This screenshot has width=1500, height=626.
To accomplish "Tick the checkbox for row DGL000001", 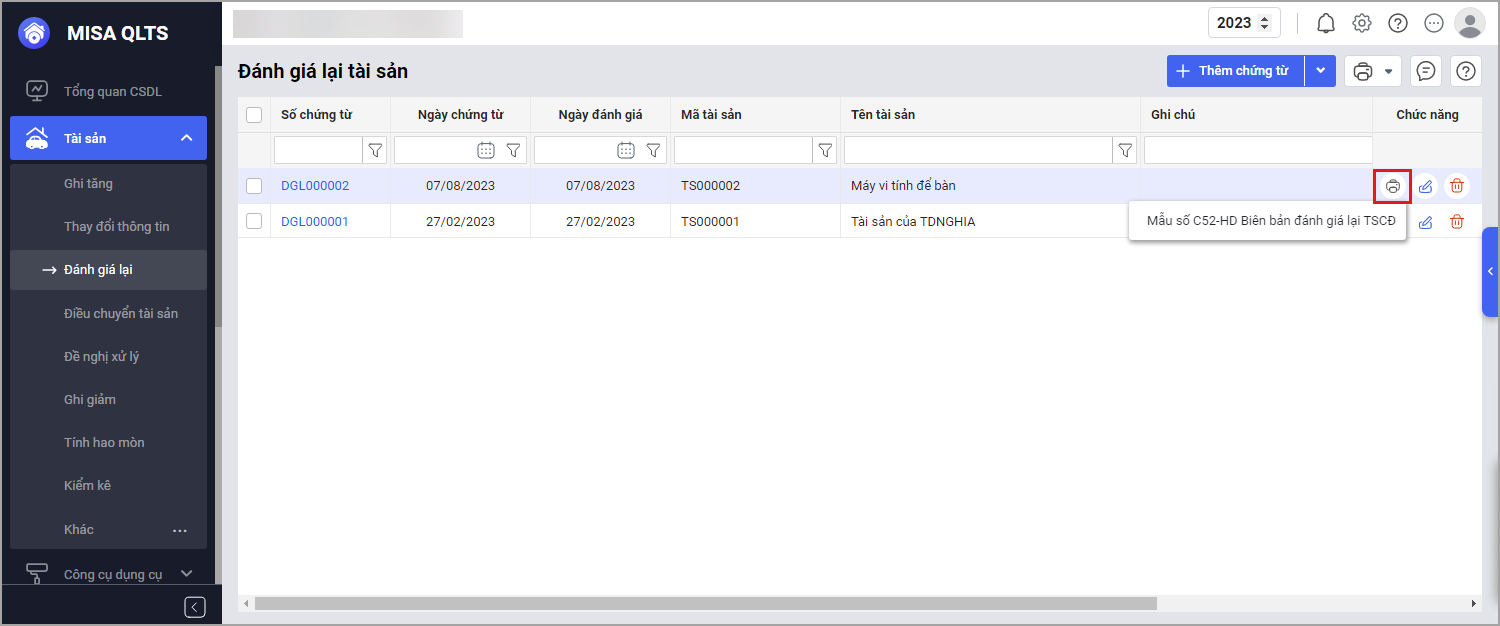I will point(254,221).
